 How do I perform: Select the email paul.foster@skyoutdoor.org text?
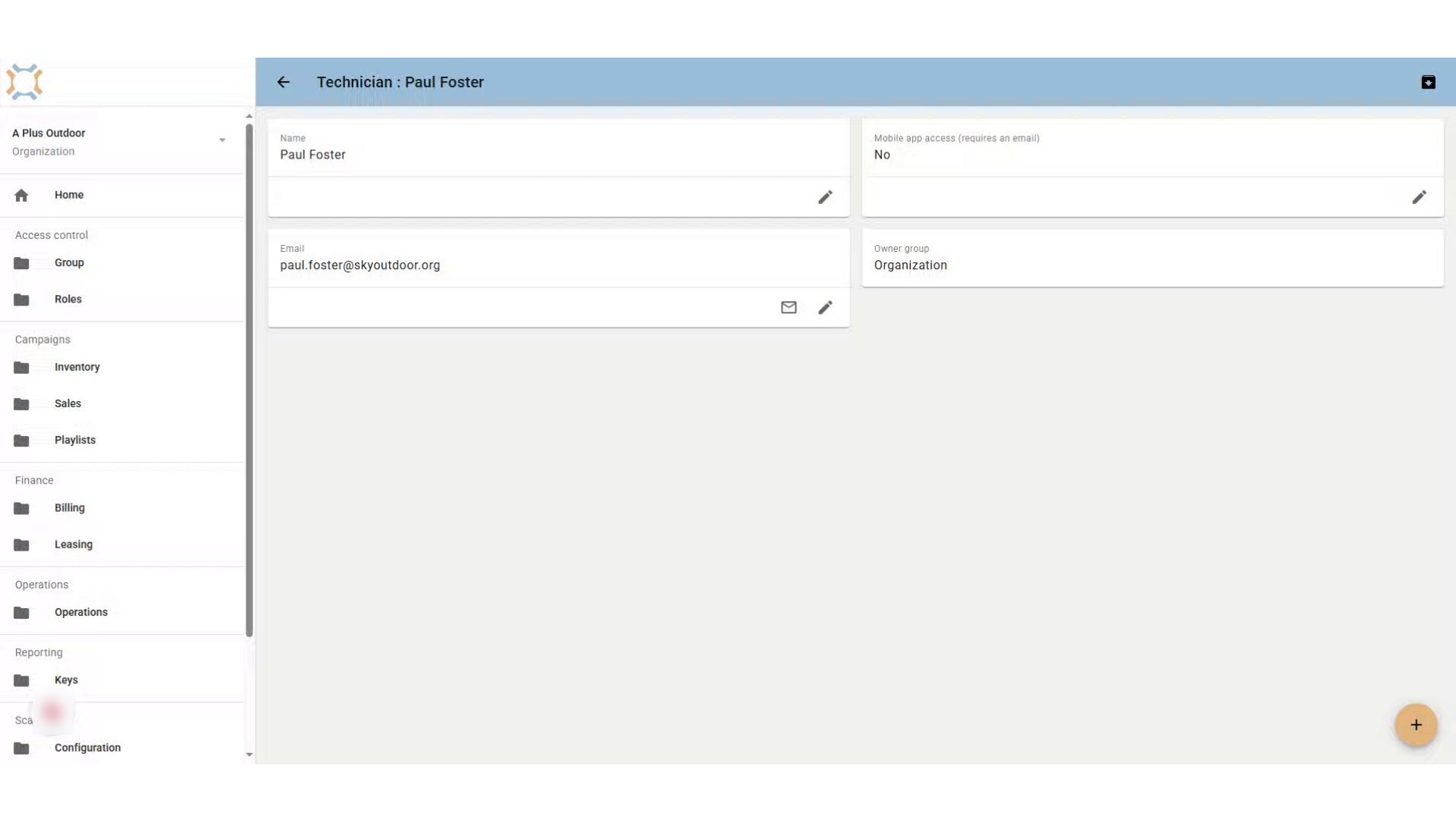click(360, 265)
